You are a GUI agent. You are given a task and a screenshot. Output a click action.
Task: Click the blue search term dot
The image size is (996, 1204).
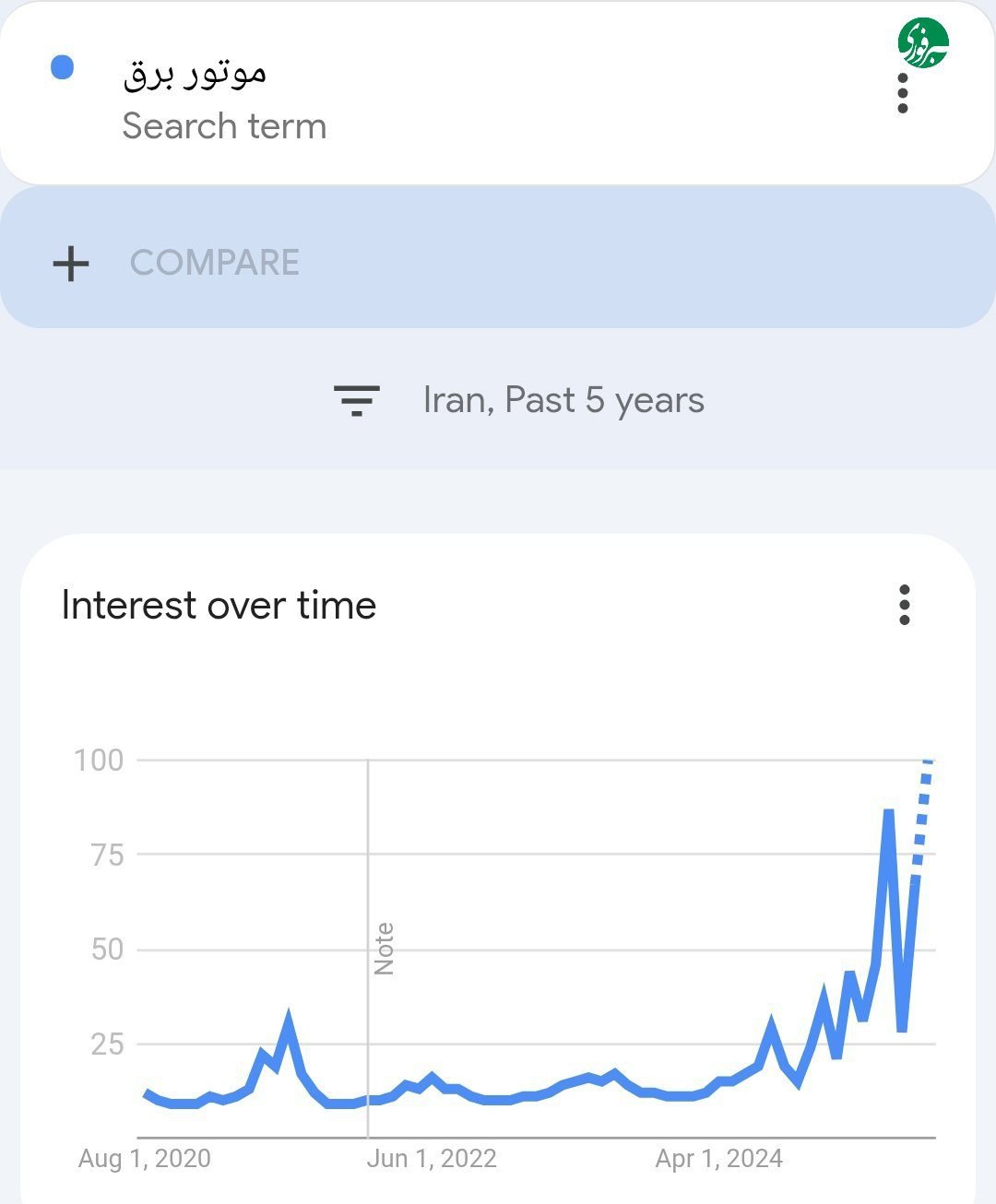coord(62,67)
